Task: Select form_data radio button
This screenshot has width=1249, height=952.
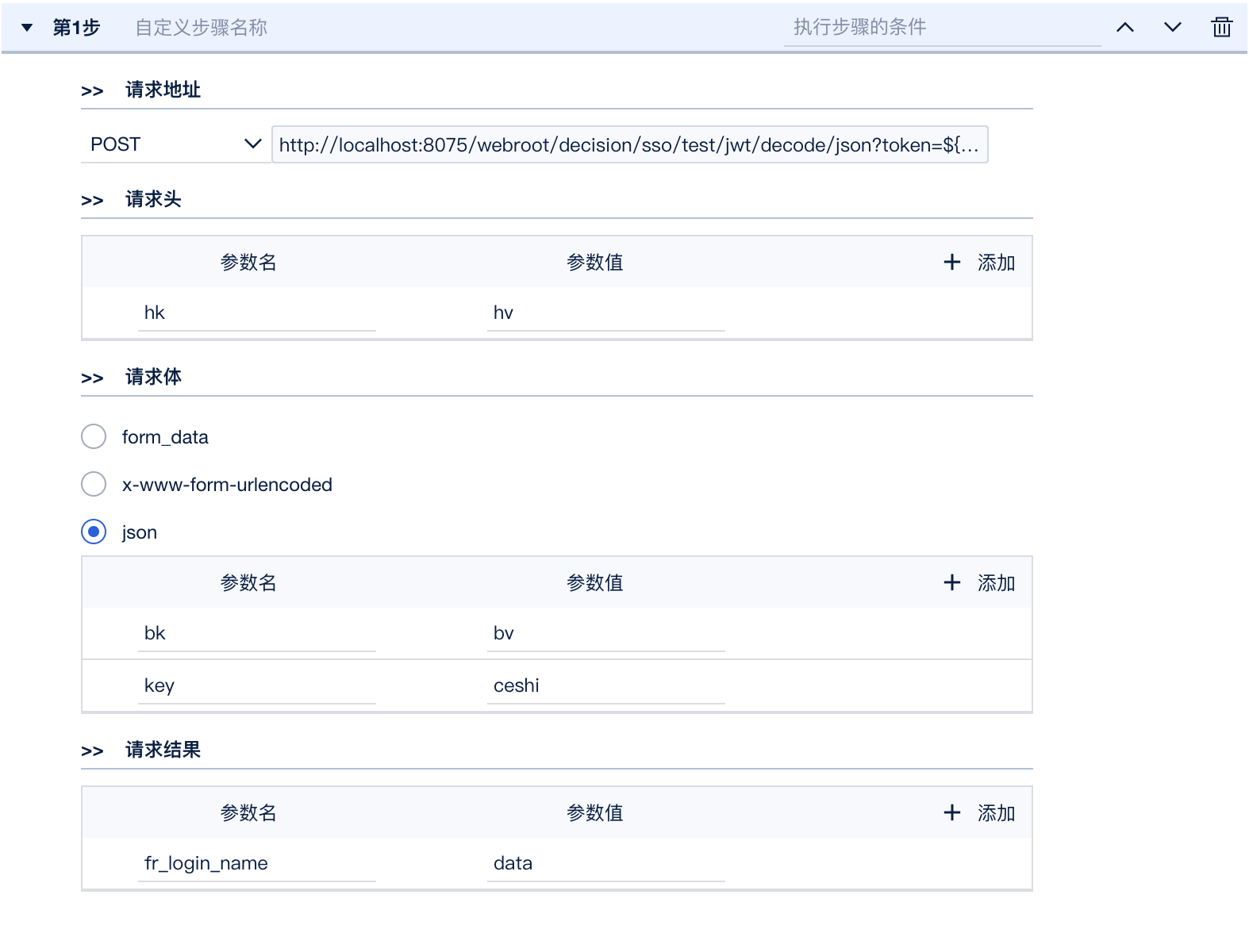Action: coord(94,436)
